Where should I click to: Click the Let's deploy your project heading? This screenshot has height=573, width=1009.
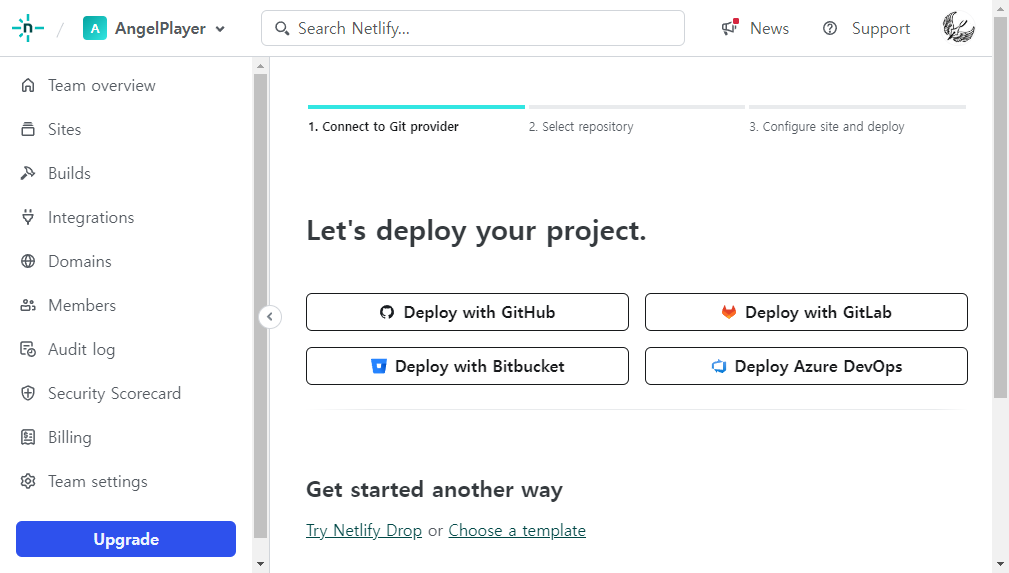click(x=476, y=230)
